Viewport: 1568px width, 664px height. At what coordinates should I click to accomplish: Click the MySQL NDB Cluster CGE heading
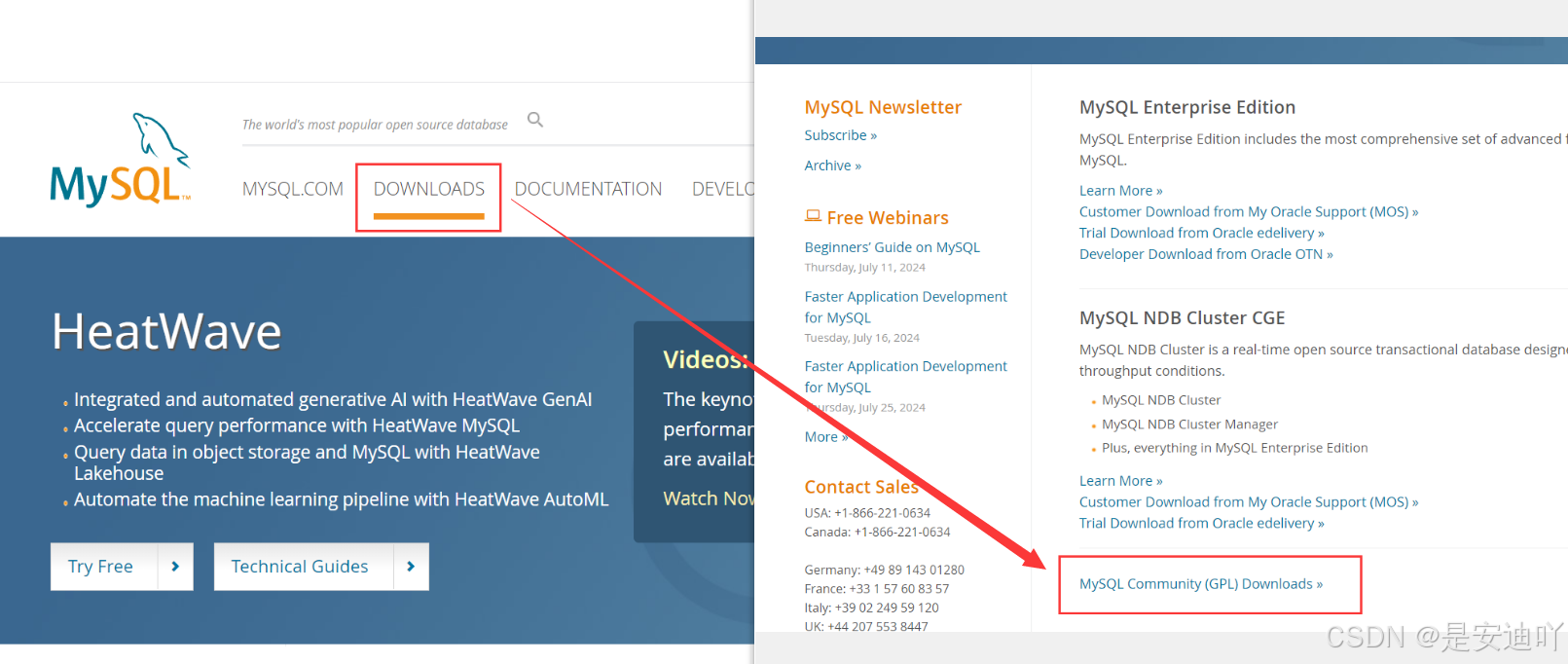click(1183, 318)
